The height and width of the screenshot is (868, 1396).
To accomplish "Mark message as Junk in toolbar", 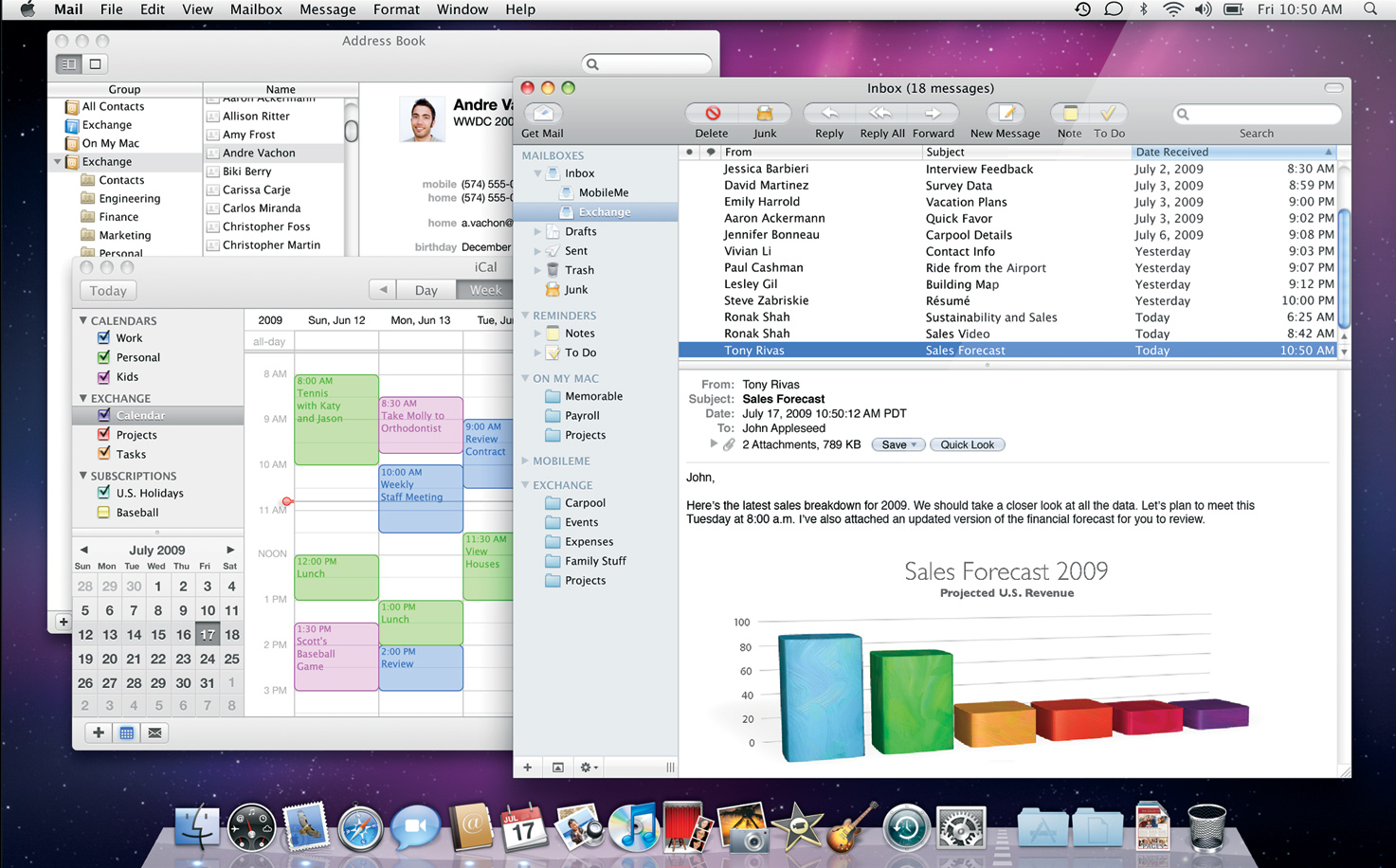I will [764, 114].
